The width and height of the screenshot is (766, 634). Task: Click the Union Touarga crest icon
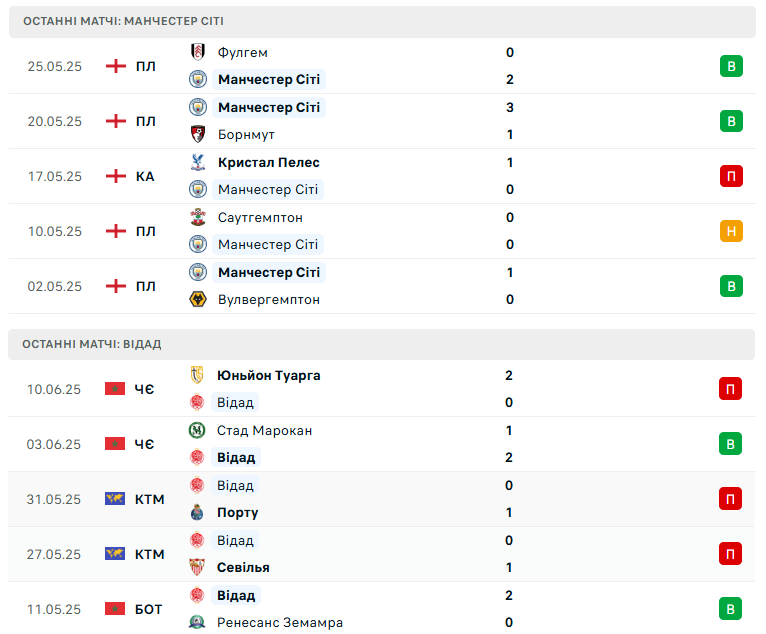coord(197,375)
